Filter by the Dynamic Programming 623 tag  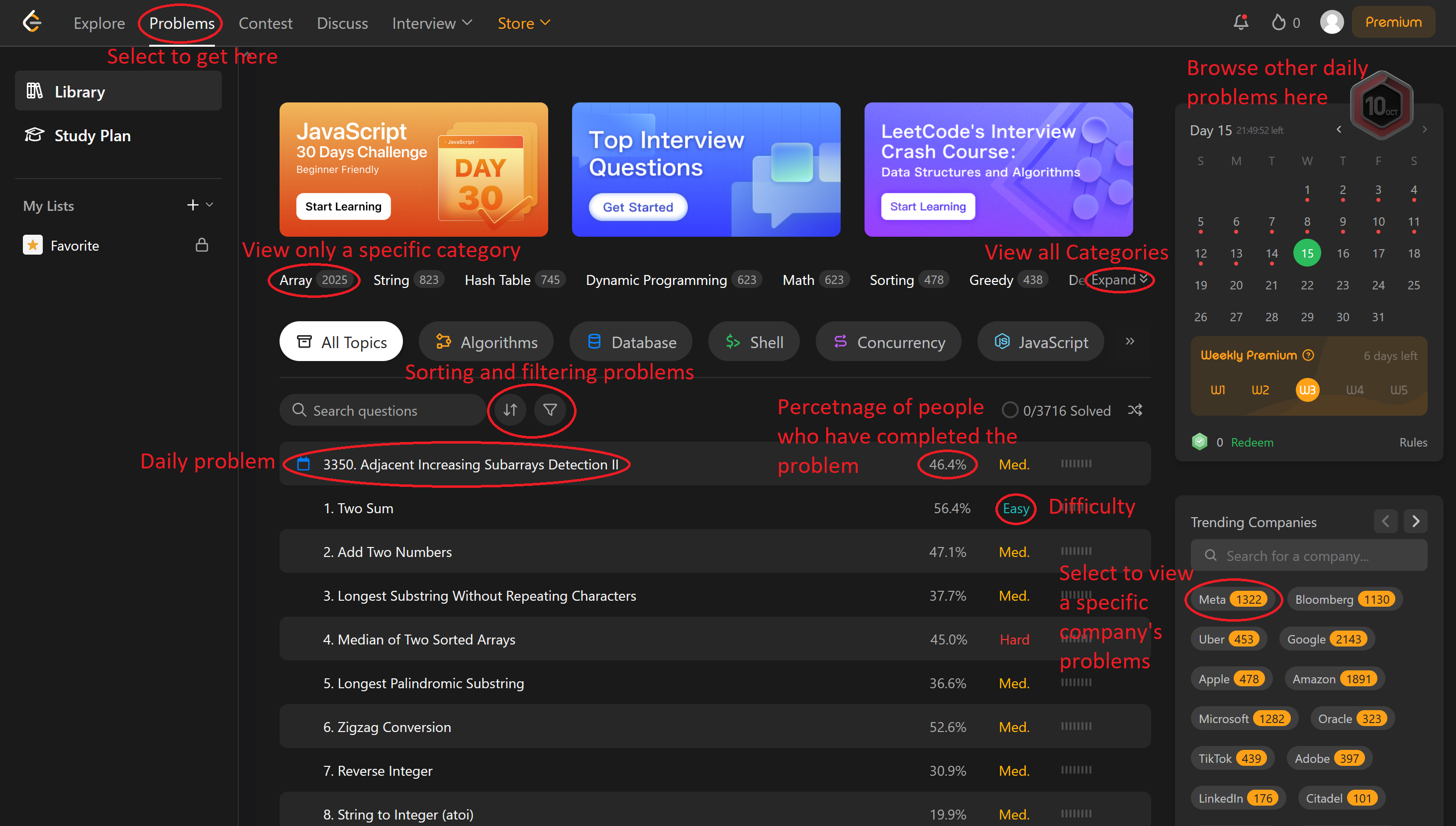pos(674,279)
